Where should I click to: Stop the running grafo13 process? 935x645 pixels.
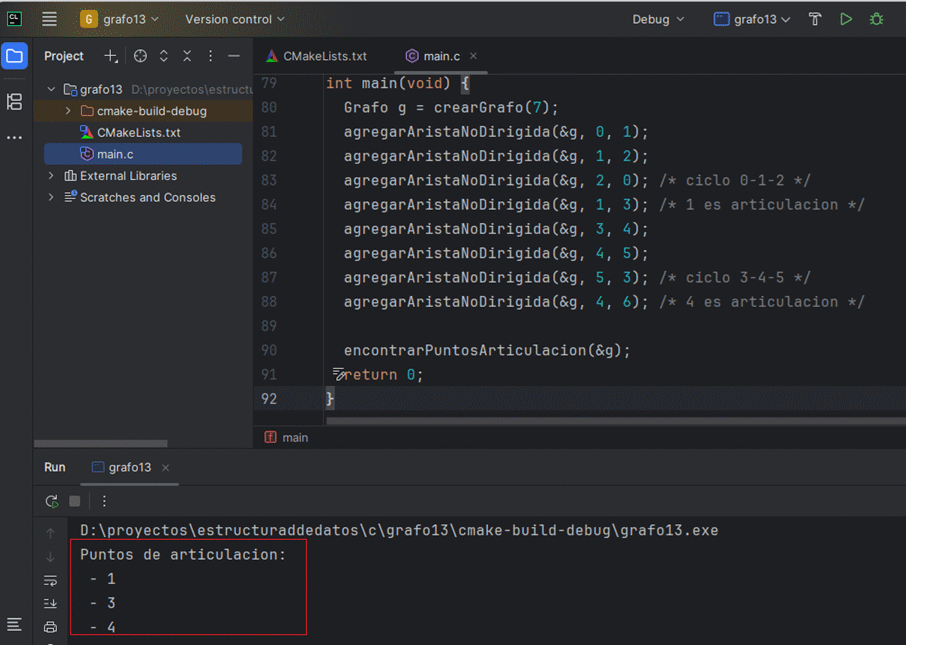tap(74, 501)
